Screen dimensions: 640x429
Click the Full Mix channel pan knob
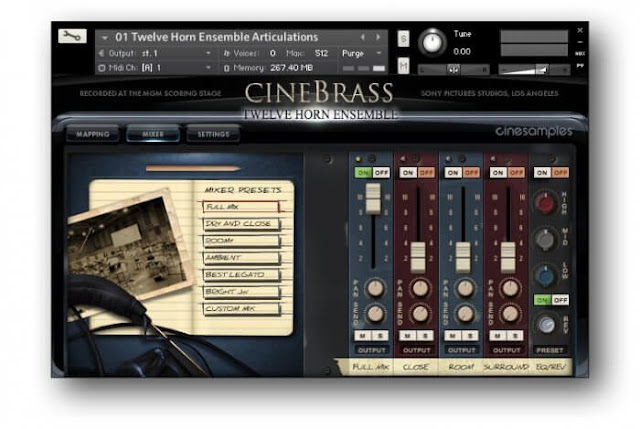pyautogui.click(x=375, y=288)
